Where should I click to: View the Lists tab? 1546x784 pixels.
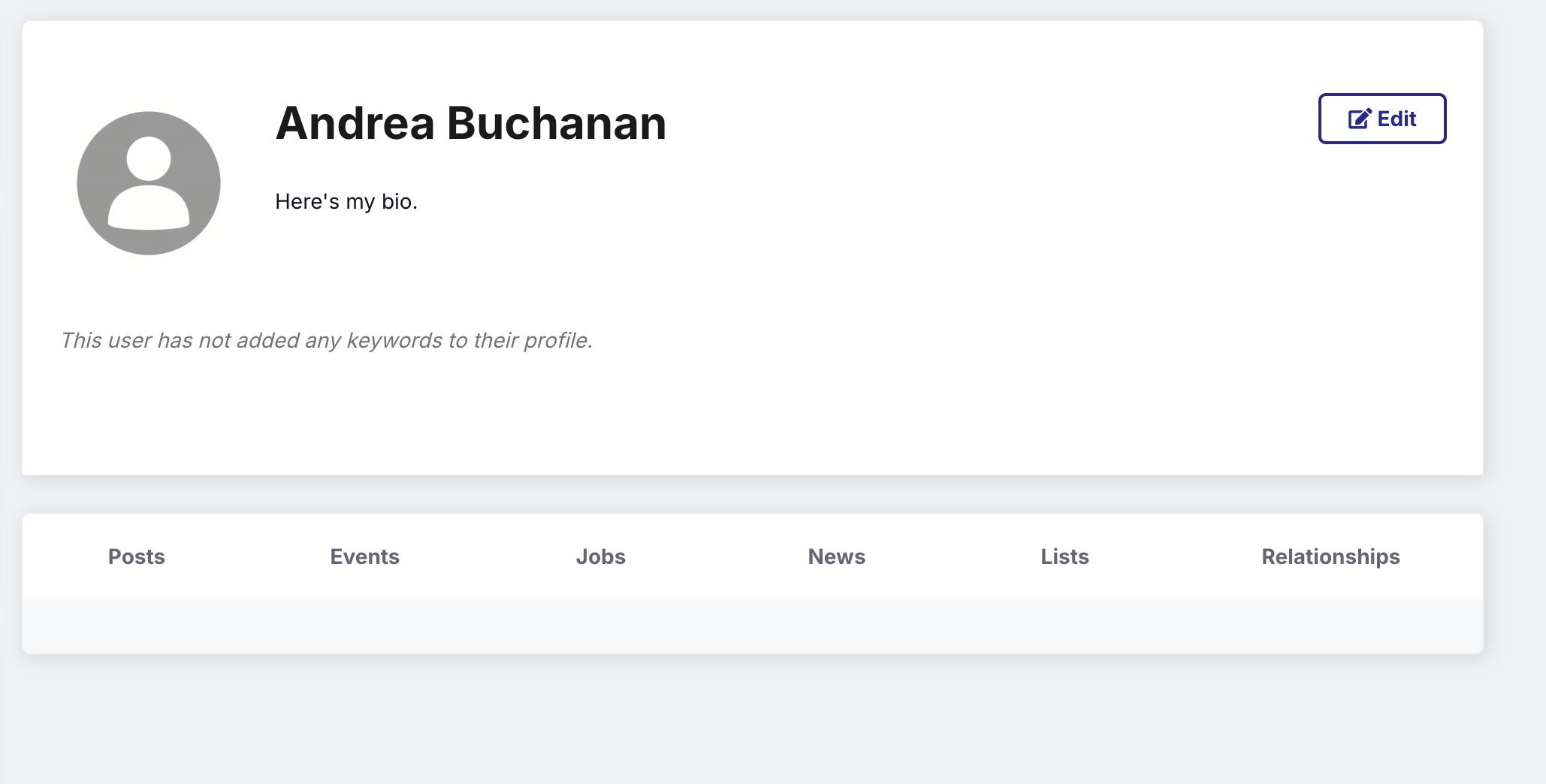tap(1065, 556)
